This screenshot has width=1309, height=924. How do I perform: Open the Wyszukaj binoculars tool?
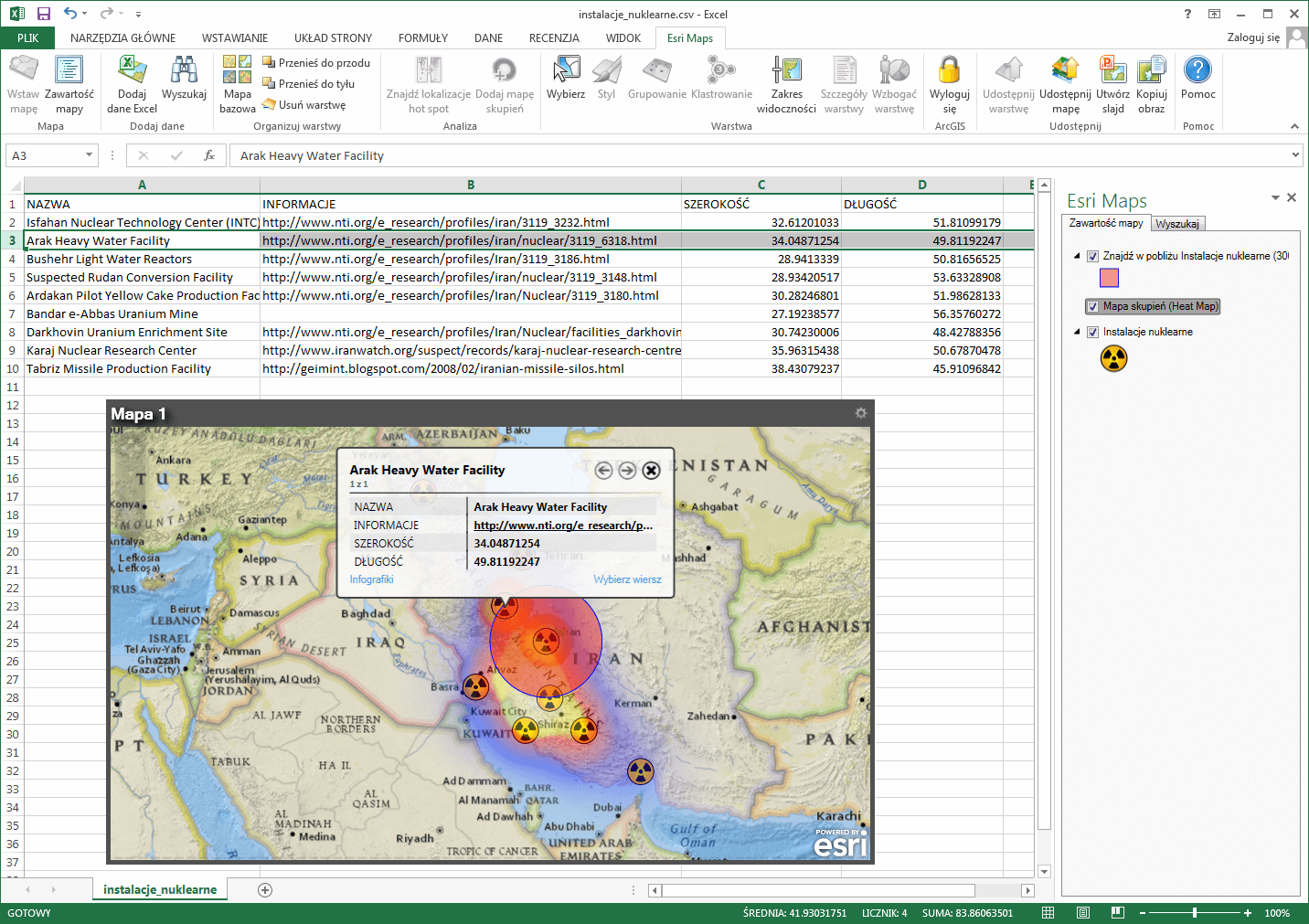coord(184,78)
